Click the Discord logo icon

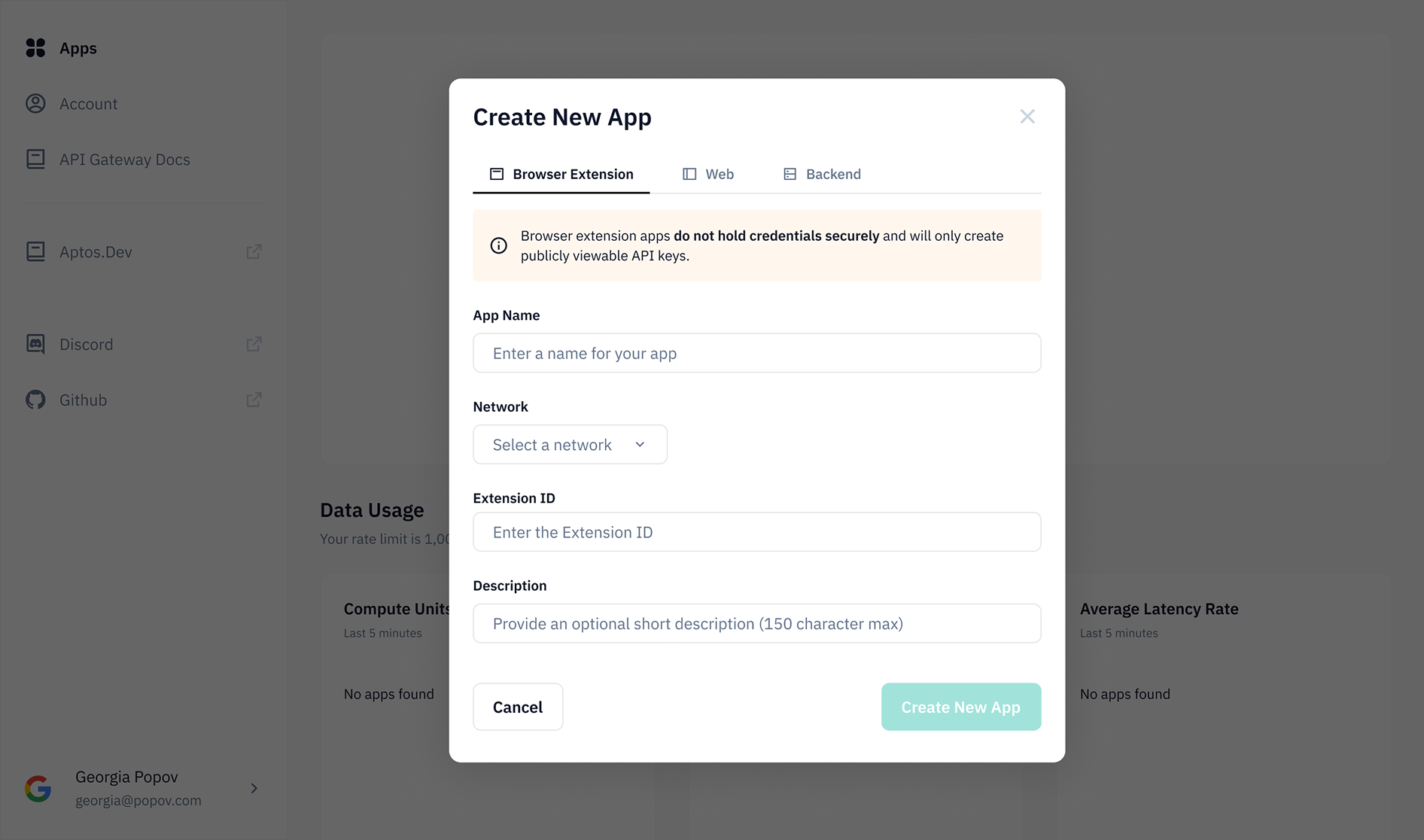pyautogui.click(x=35, y=344)
